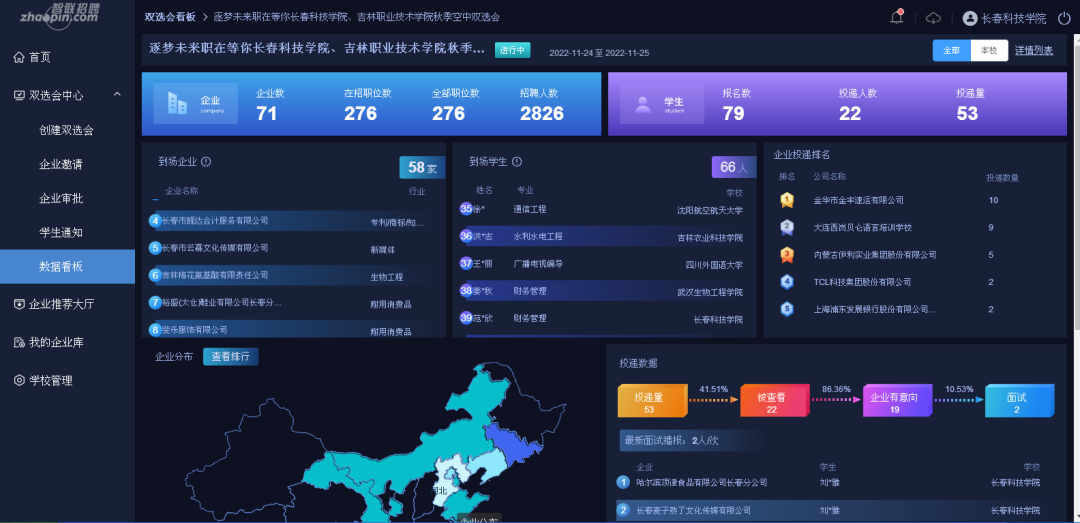Click the notification bell icon
The height and width of the screenshot is (523, 1080).
[896, 18]
